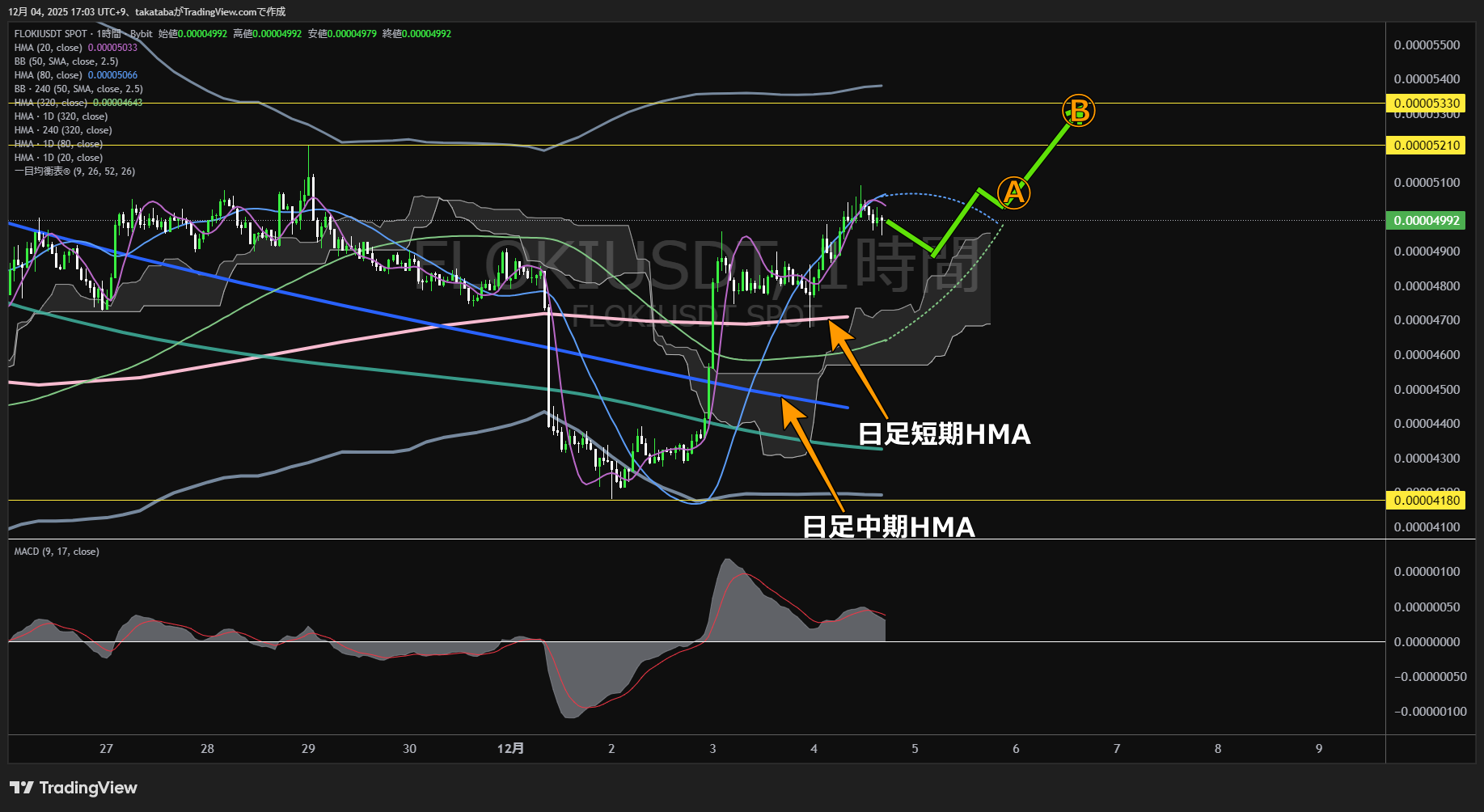Click the 0.00000050 MACD axis label
Image resolution: width=1484 pixels, height=812 pixels.
pyautogui.click(x=1427, y=607)
